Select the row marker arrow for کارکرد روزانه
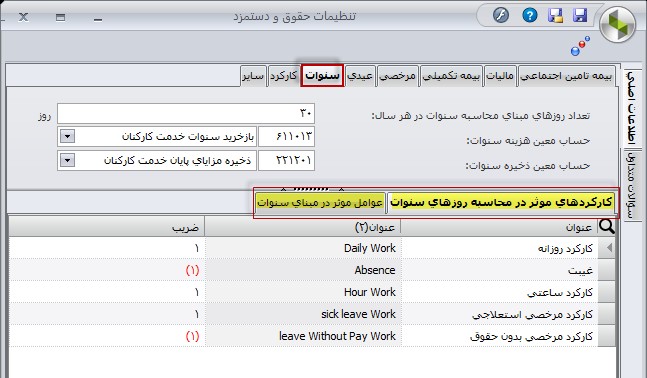Screen dimensions: 647x378 click(606, 248)
